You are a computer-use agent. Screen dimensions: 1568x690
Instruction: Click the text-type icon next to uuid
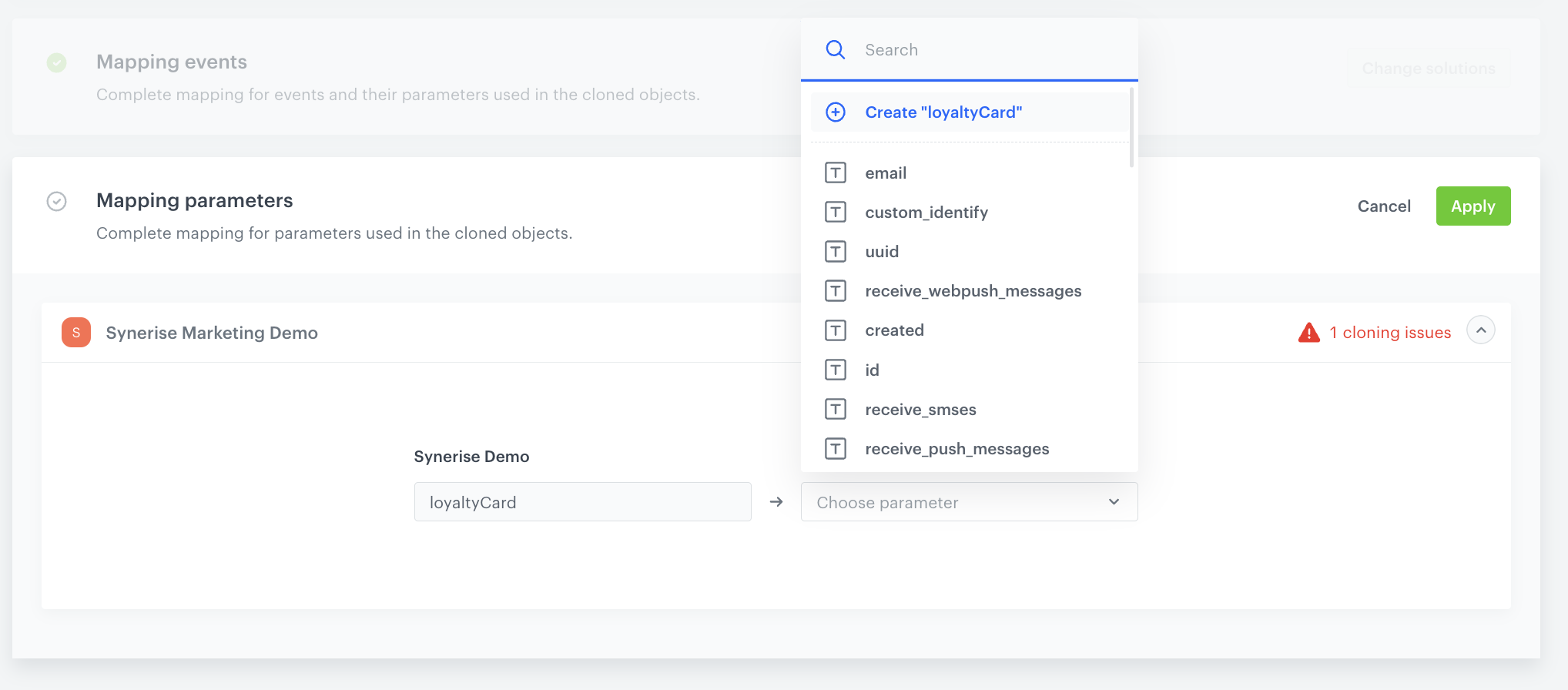click(x=835, y=252)
